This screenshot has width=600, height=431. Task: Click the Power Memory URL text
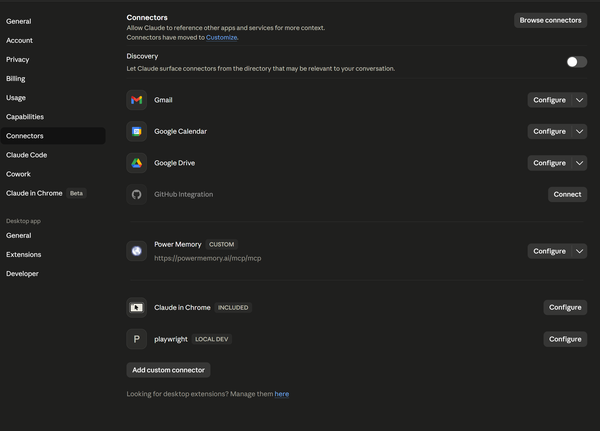pos(208,258)
